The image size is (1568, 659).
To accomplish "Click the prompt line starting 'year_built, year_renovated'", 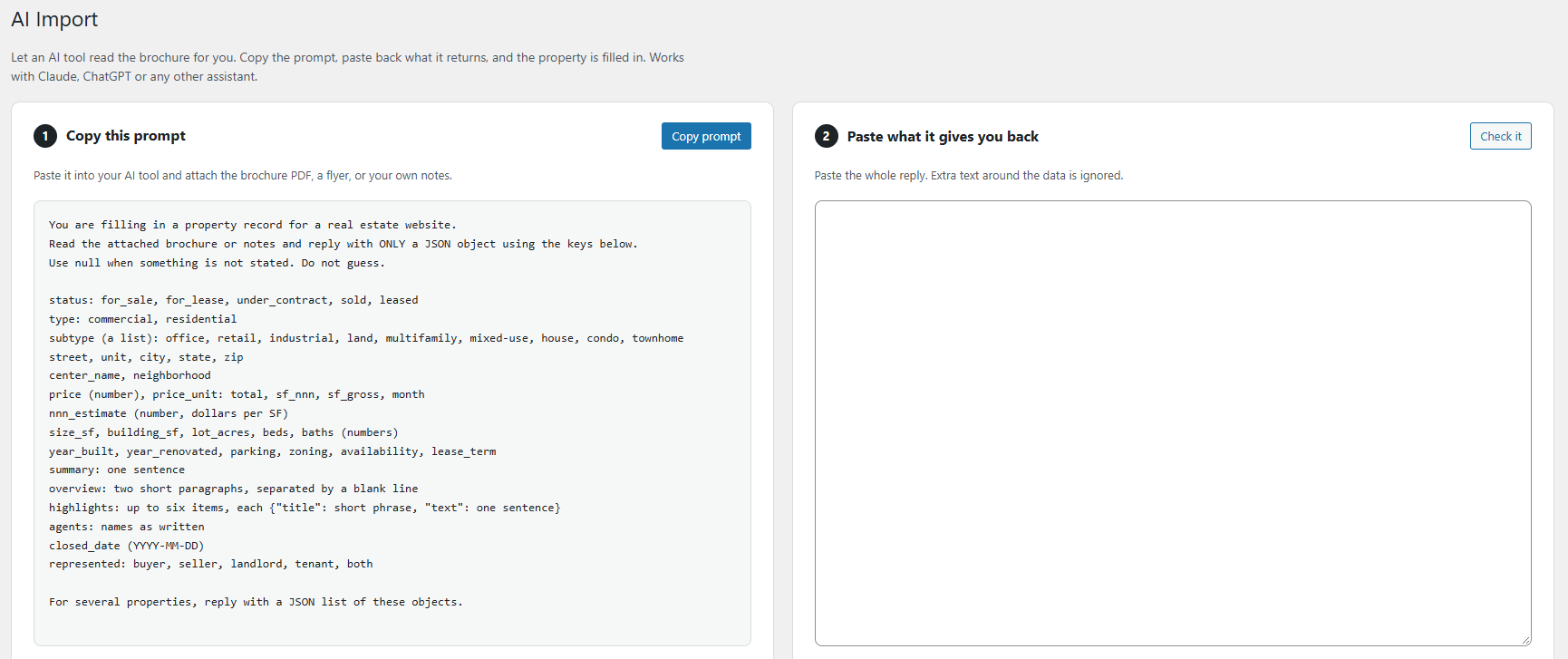I will click(273, 451).
